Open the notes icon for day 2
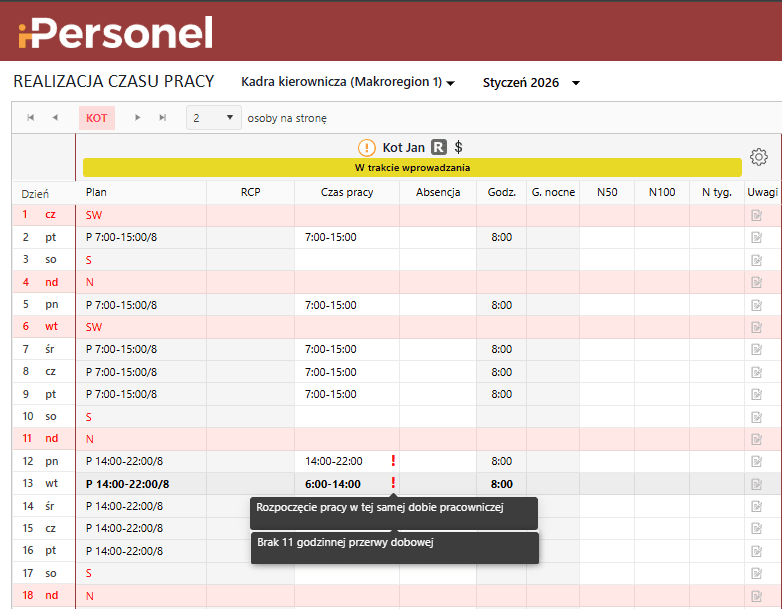 click(757, 238)
